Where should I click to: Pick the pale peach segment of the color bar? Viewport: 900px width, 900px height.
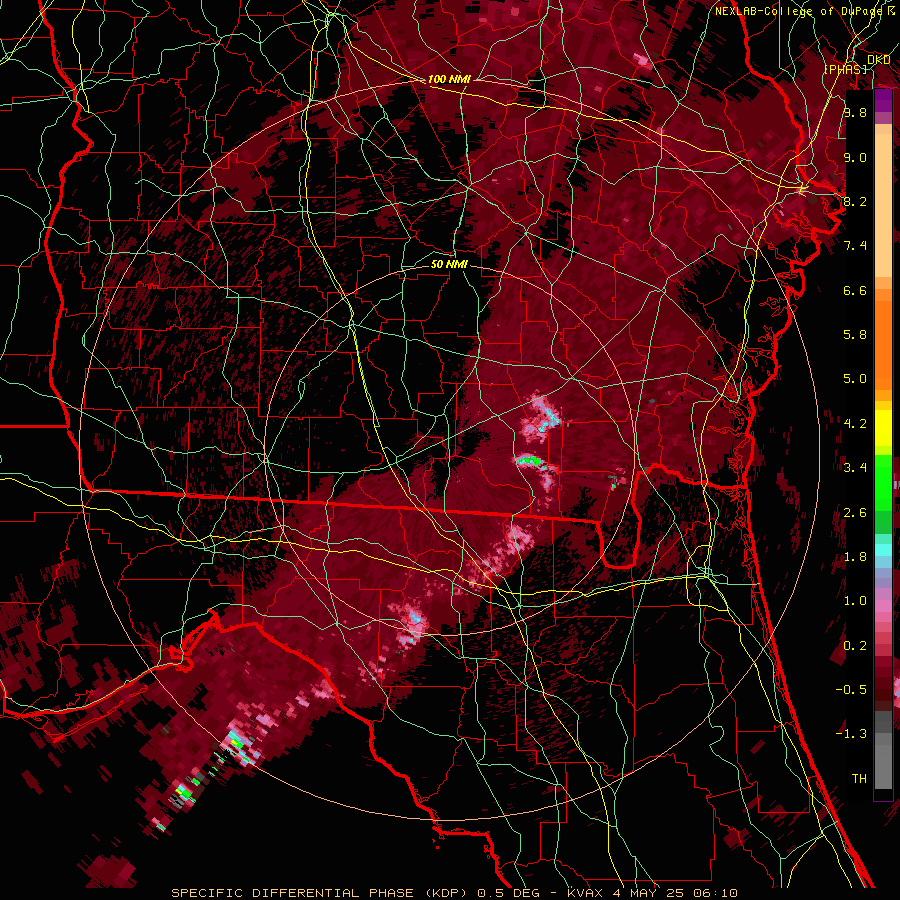pos(883,204)
